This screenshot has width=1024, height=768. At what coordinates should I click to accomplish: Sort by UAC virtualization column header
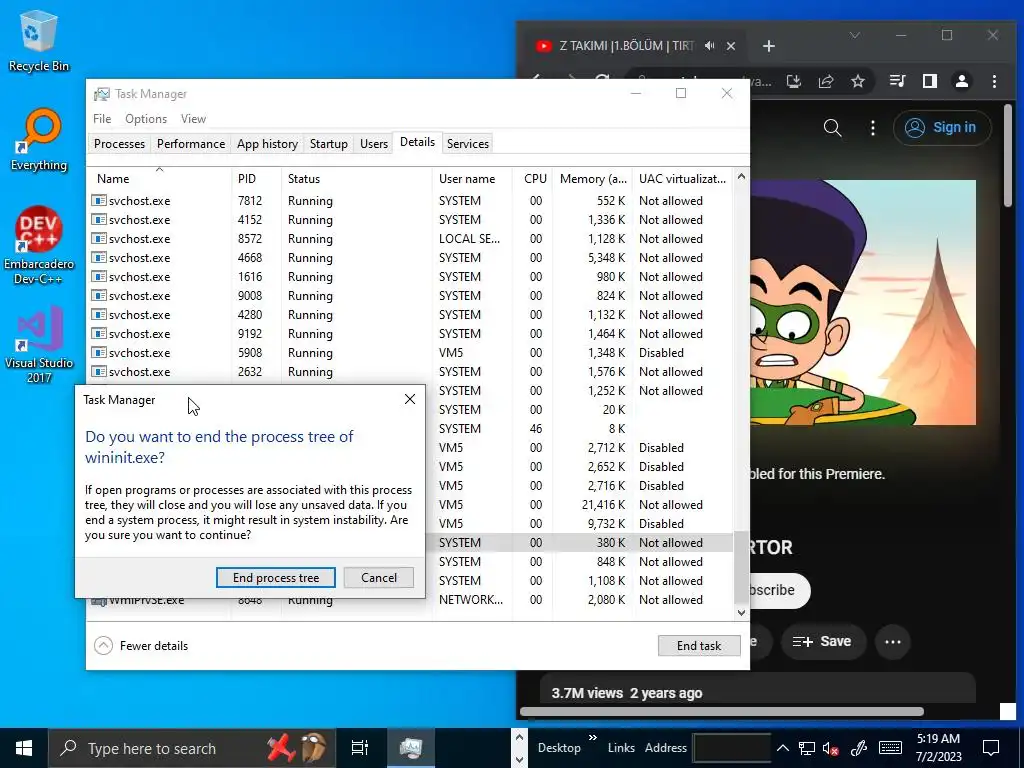click(x=683, y=178)
